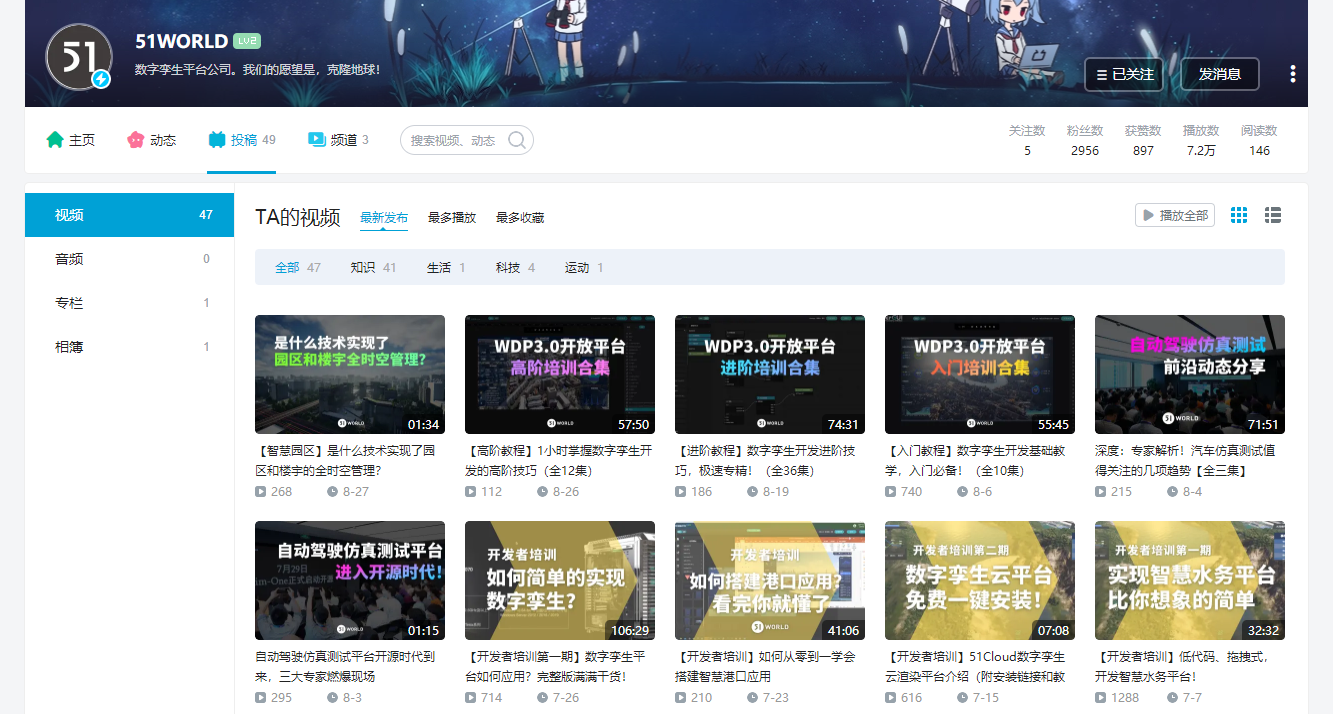Click the 粉丝数 2956 stat

[1085, 140]
